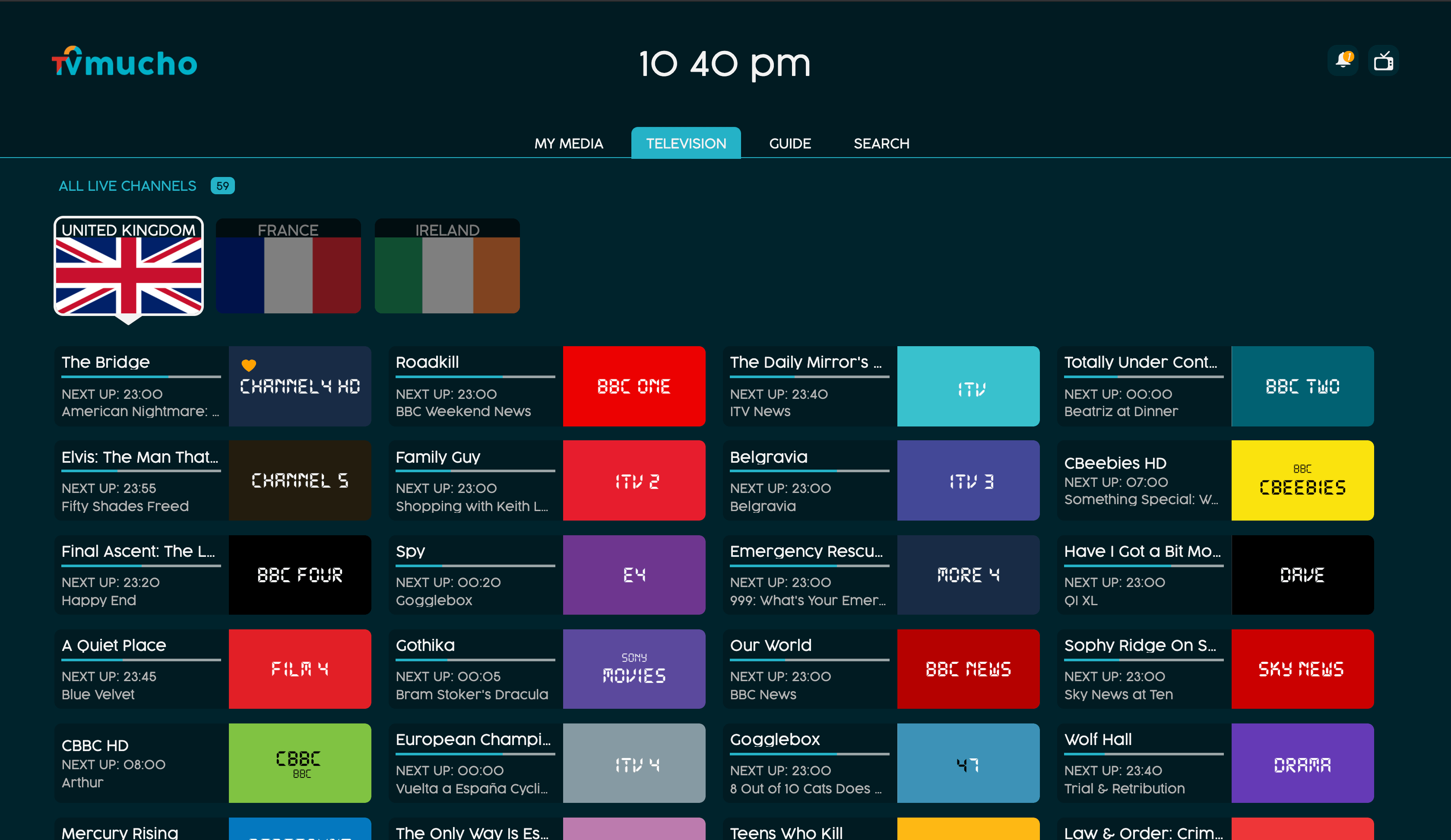Click the Dave channel logo
Image resolution: width=1451 pixels, height=840 pixels.
[x=1302, y=575]
